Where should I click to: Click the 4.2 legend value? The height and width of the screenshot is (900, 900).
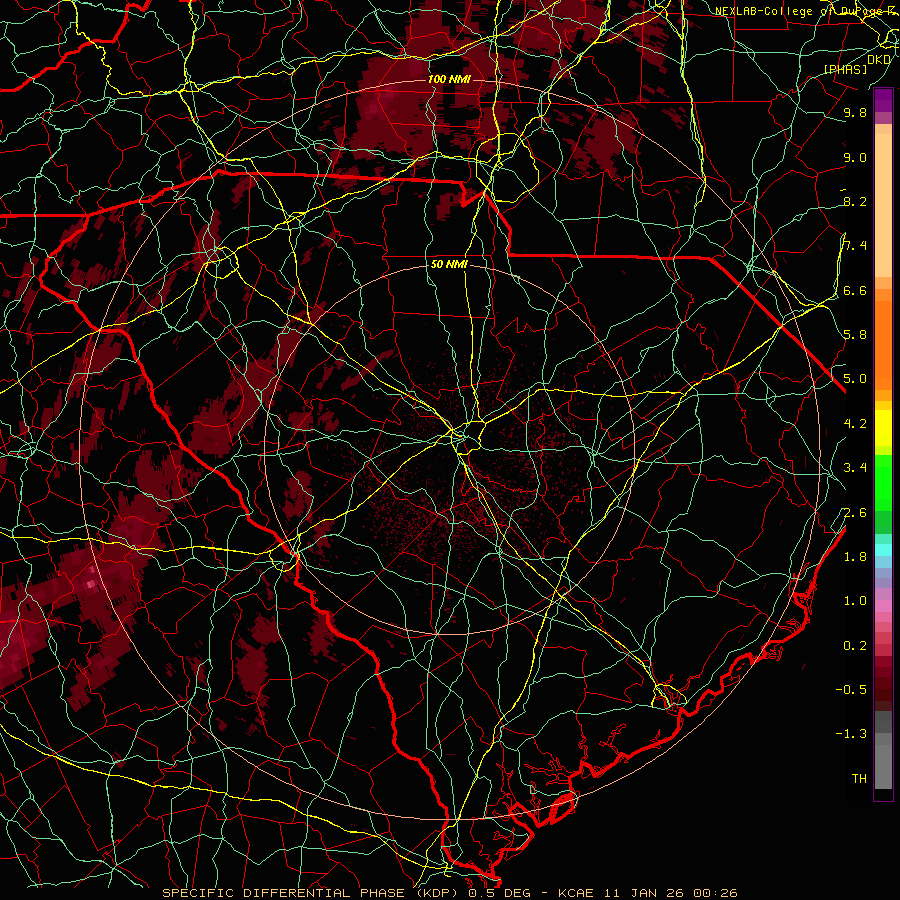point(855,424)
